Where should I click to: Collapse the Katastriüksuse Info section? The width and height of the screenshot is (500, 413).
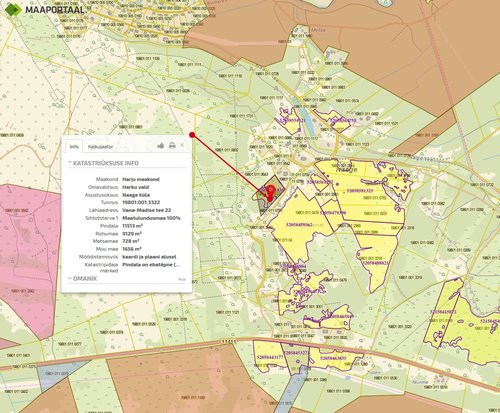point(103,163)
